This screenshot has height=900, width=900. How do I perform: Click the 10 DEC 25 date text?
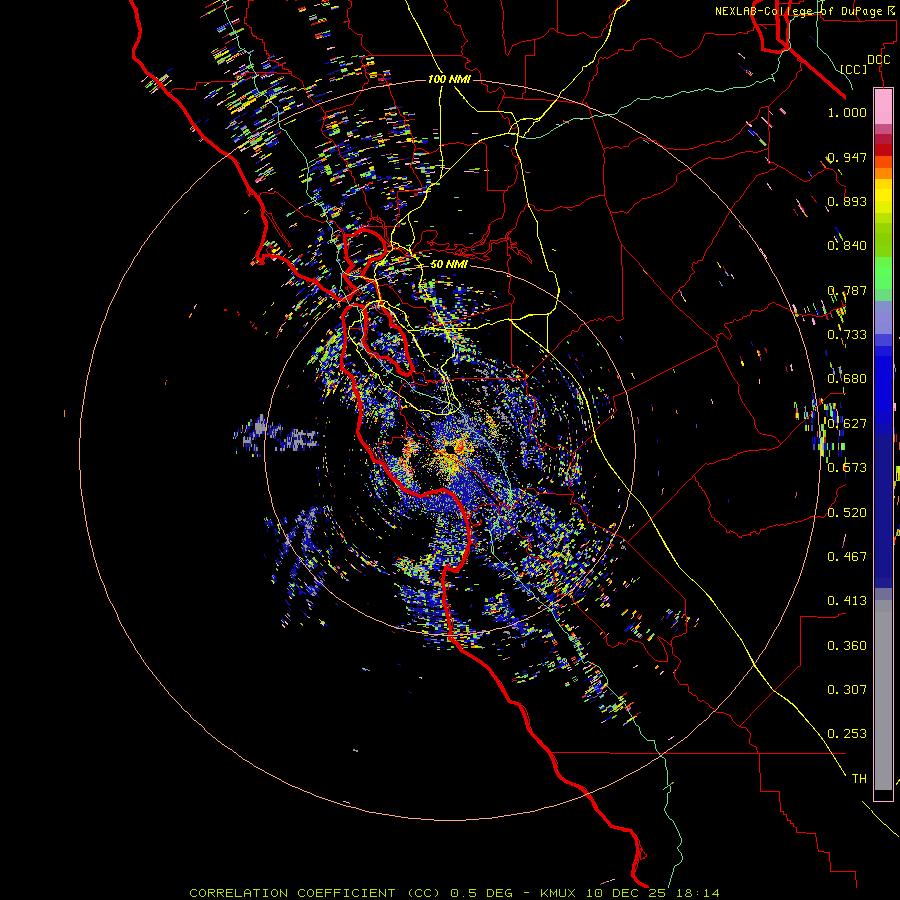(624, 893)
